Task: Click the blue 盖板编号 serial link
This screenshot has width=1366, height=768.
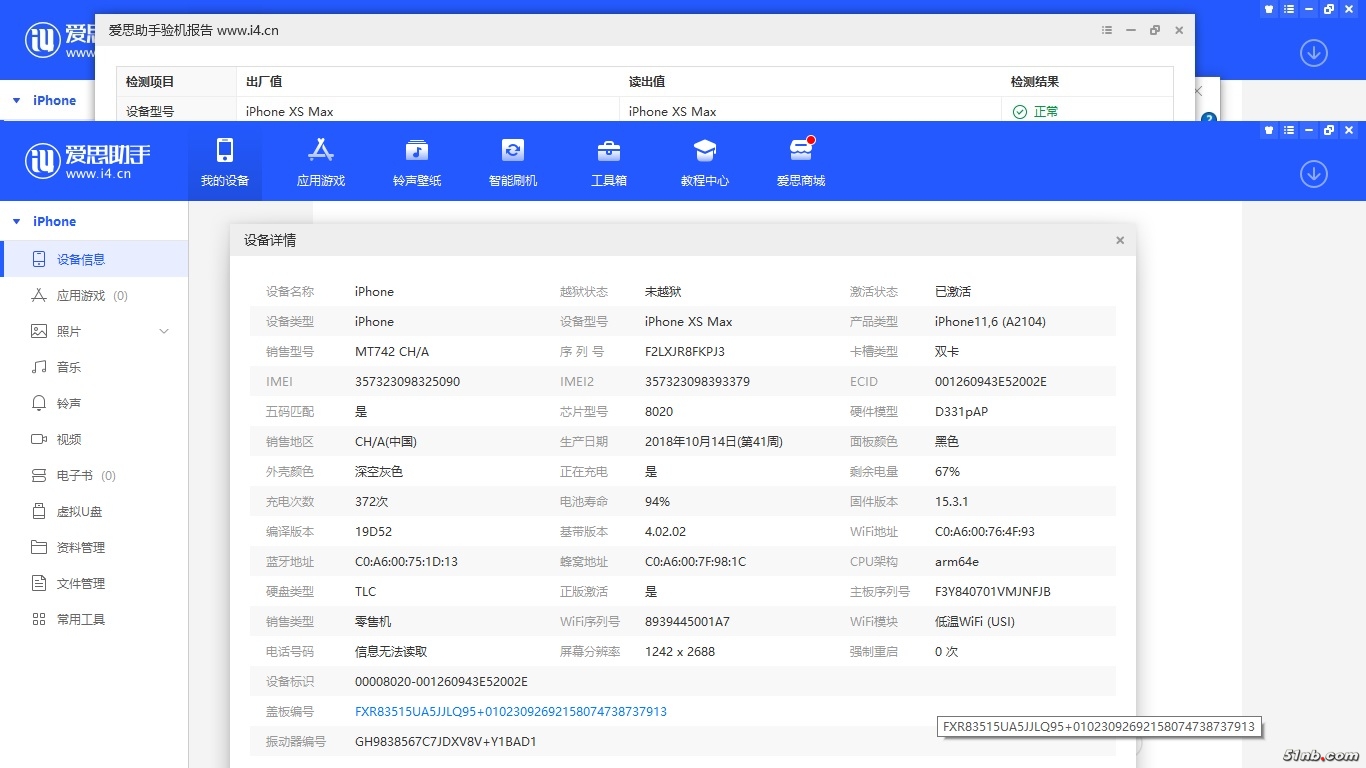Action: coord(510,712)
